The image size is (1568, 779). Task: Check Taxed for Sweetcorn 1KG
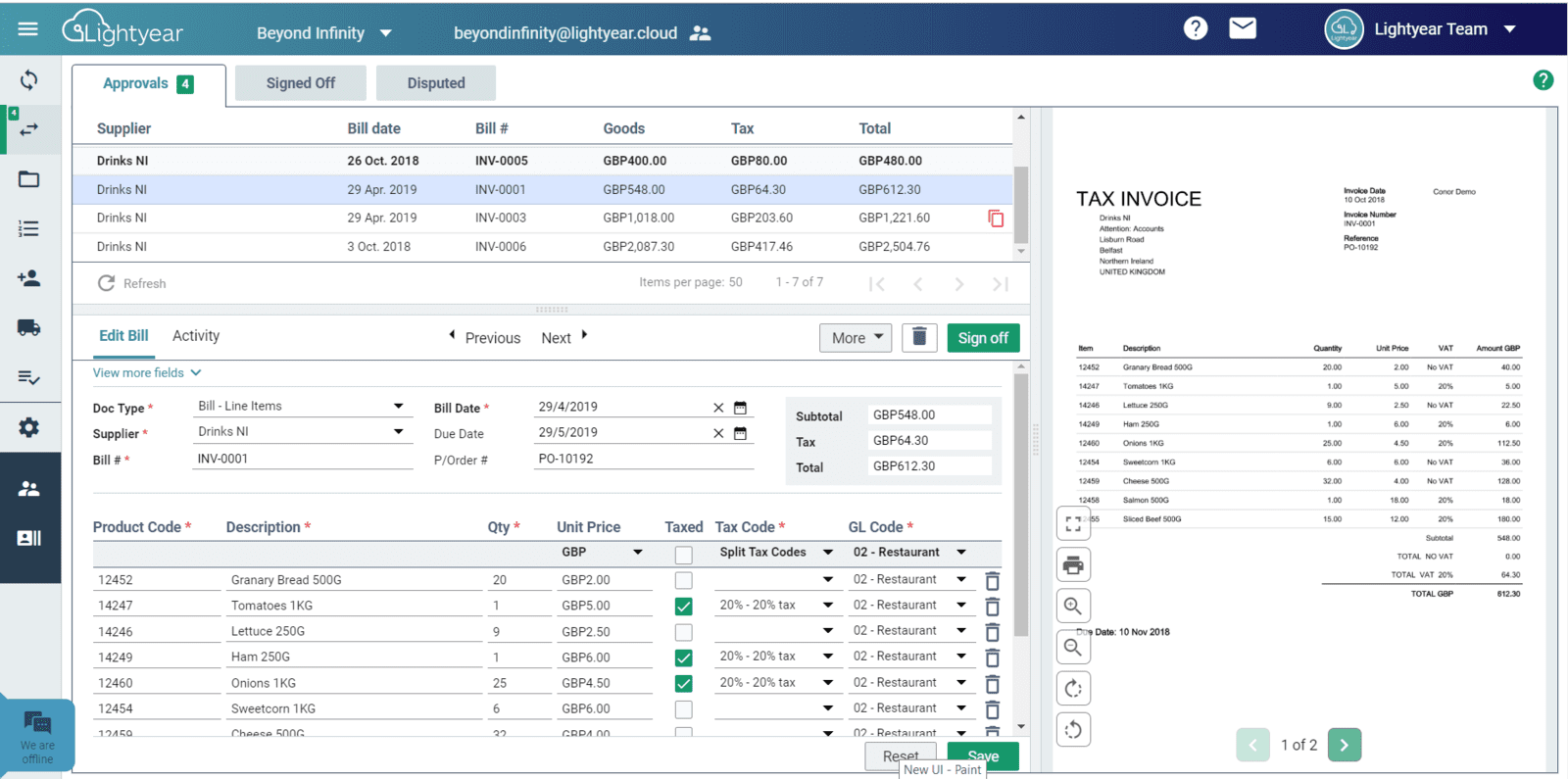point(684,708)
